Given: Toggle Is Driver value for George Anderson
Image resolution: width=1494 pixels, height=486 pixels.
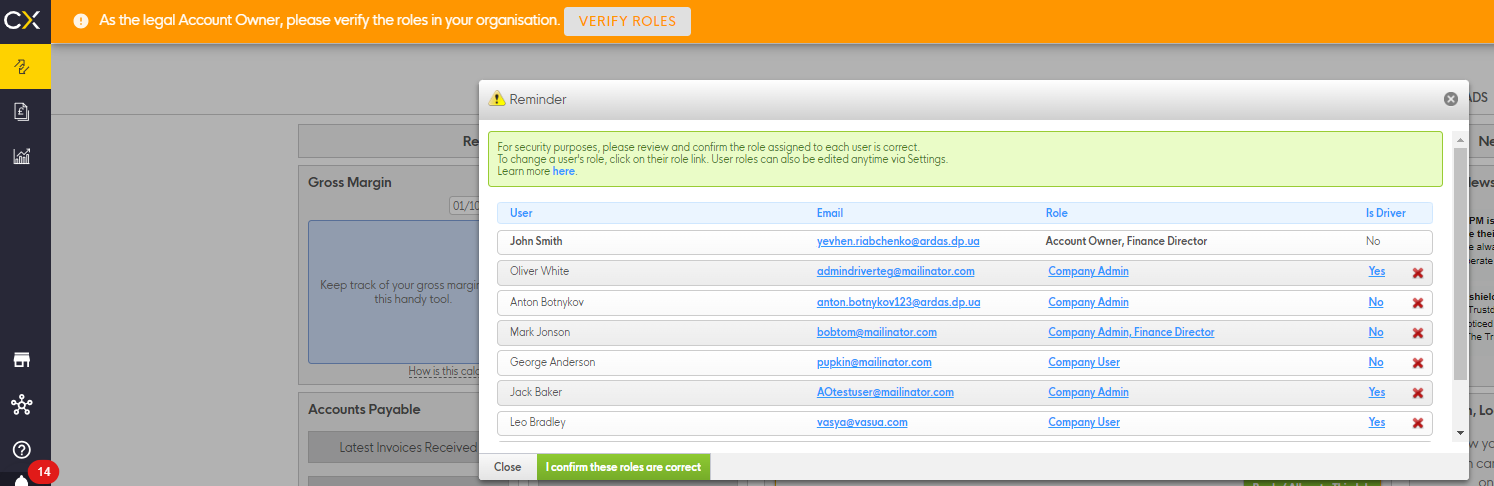Looking at the screenshot, I should coord(1376,362).
